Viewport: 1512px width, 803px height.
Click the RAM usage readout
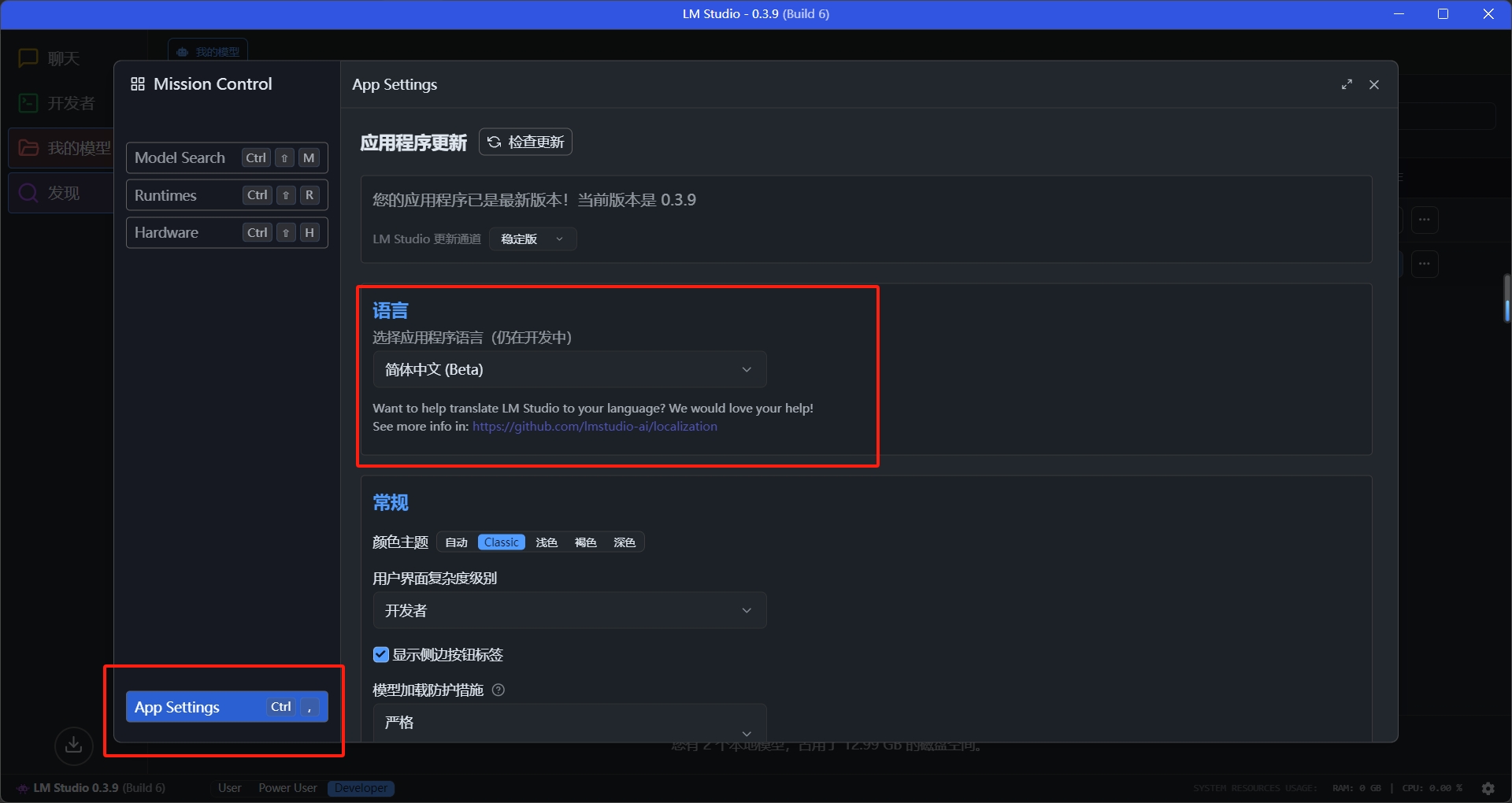pyautogui.click(x=1356, y=788)
